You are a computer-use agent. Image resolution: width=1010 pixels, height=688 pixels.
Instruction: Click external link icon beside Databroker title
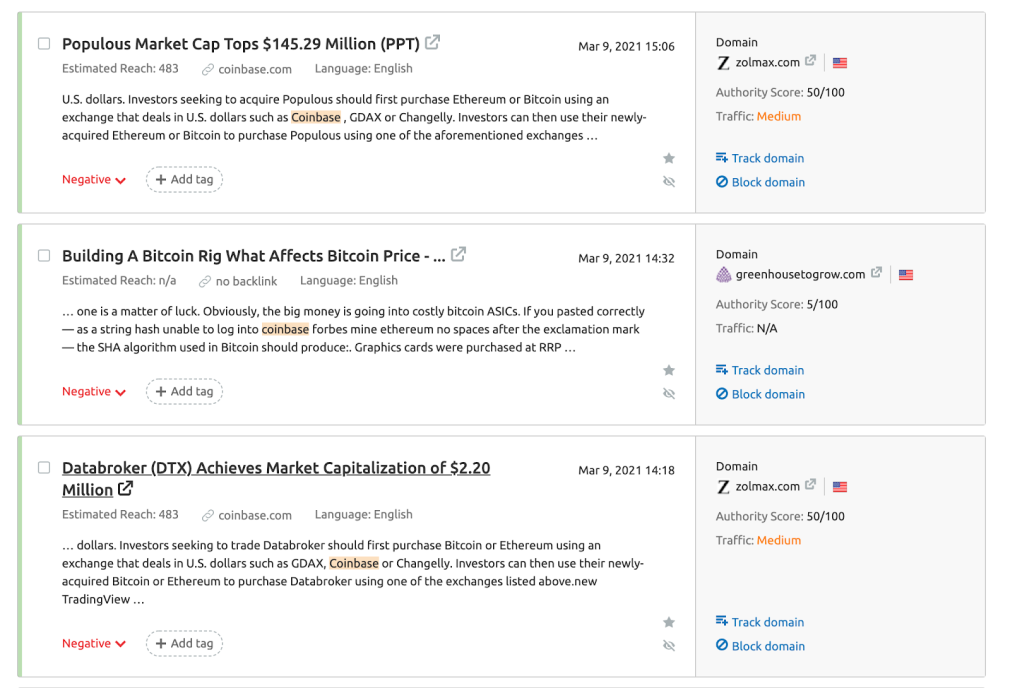126,489
